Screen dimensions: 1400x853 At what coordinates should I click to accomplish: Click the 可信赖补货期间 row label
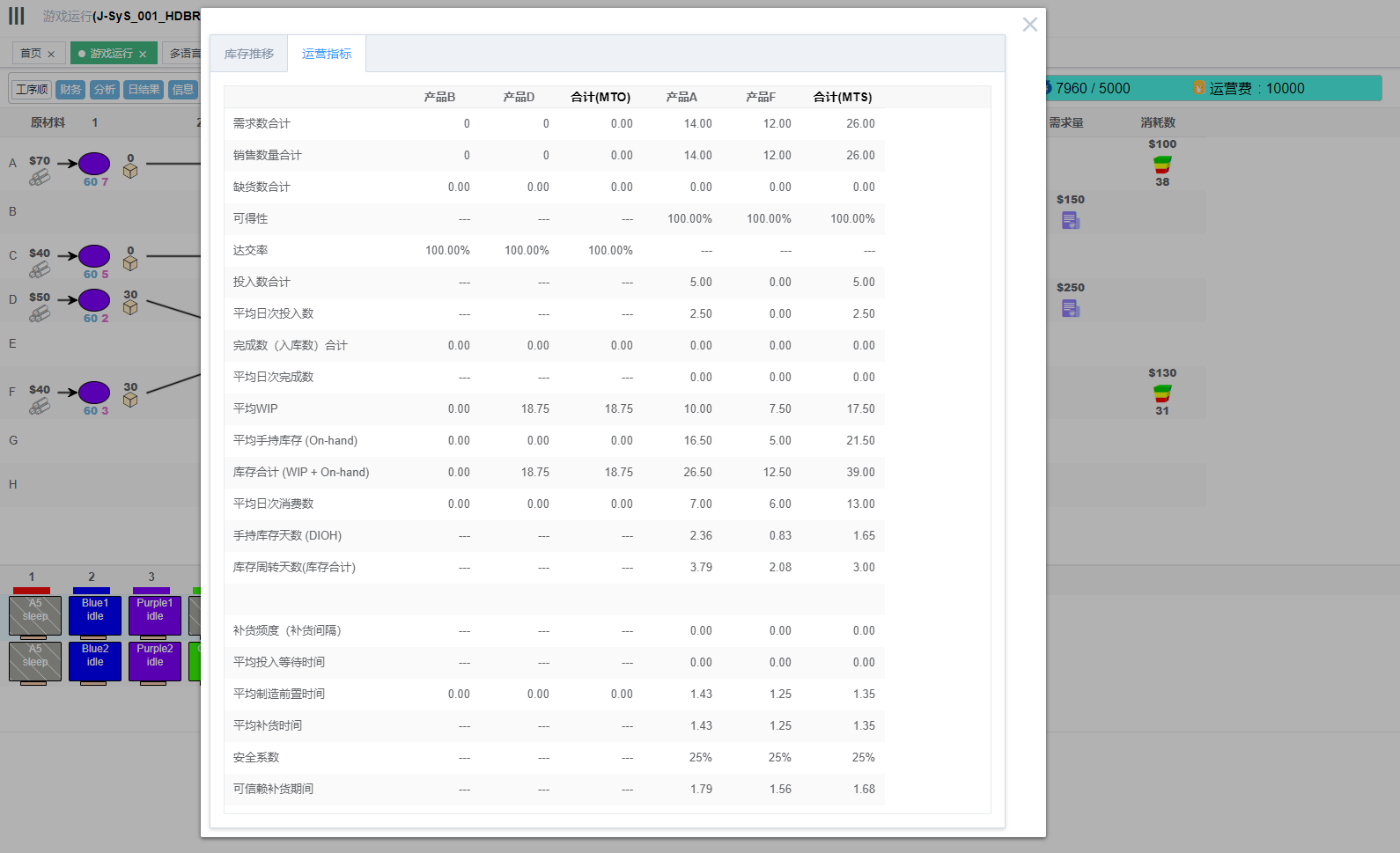[x=273, y=789]
